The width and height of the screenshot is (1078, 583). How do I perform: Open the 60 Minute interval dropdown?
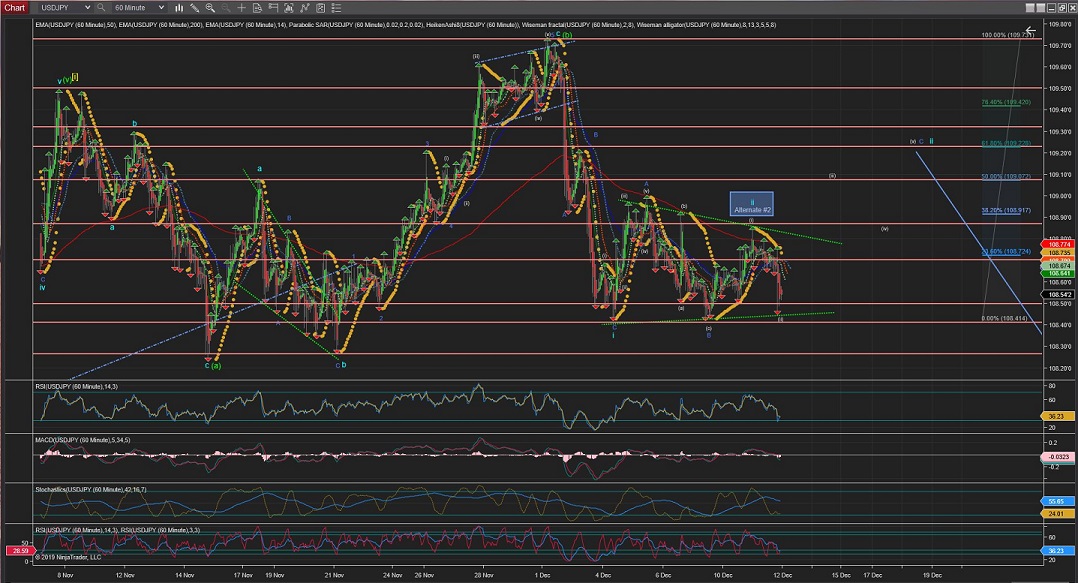tap(140, 8)
